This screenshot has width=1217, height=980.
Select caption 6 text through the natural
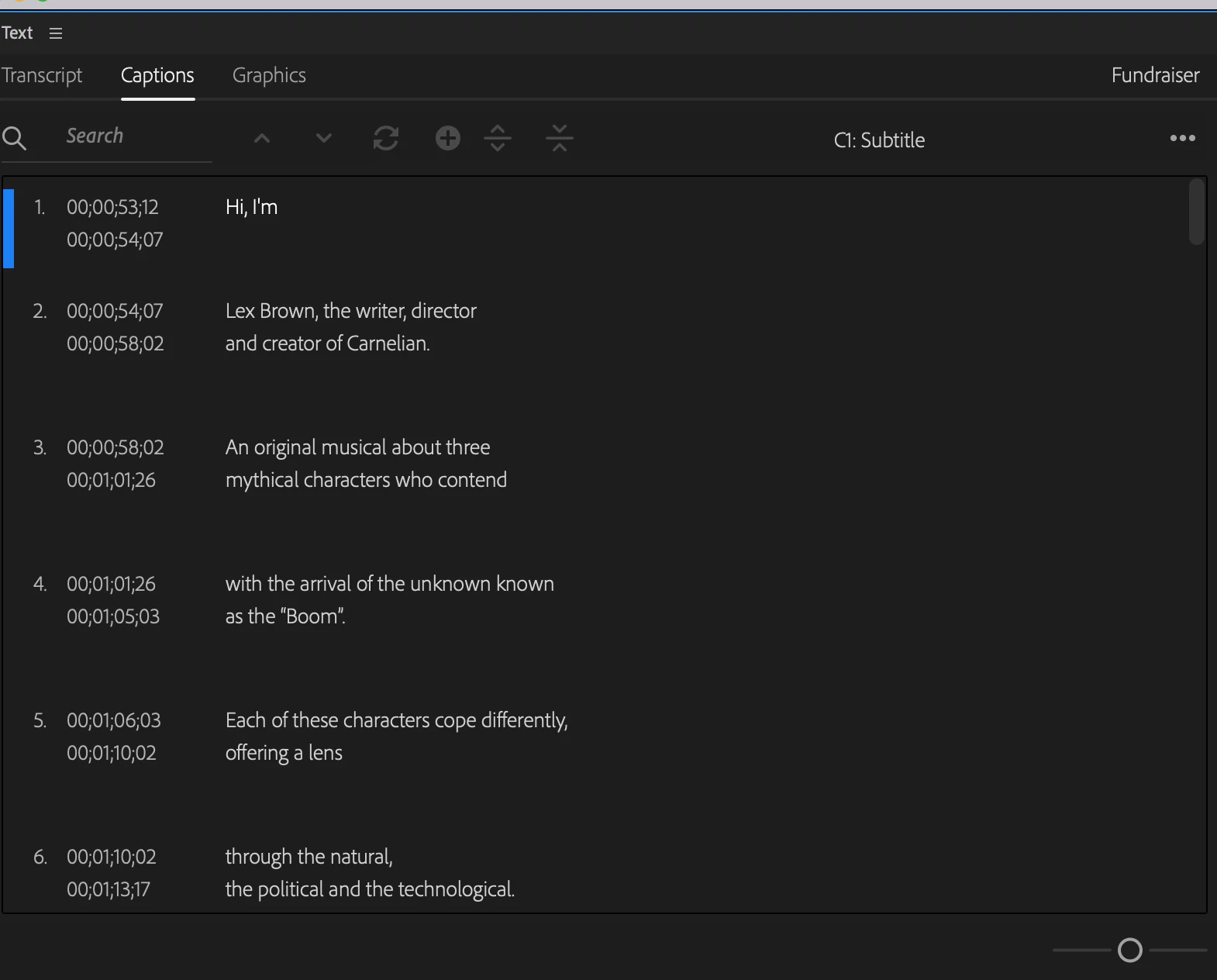[309, 857]
